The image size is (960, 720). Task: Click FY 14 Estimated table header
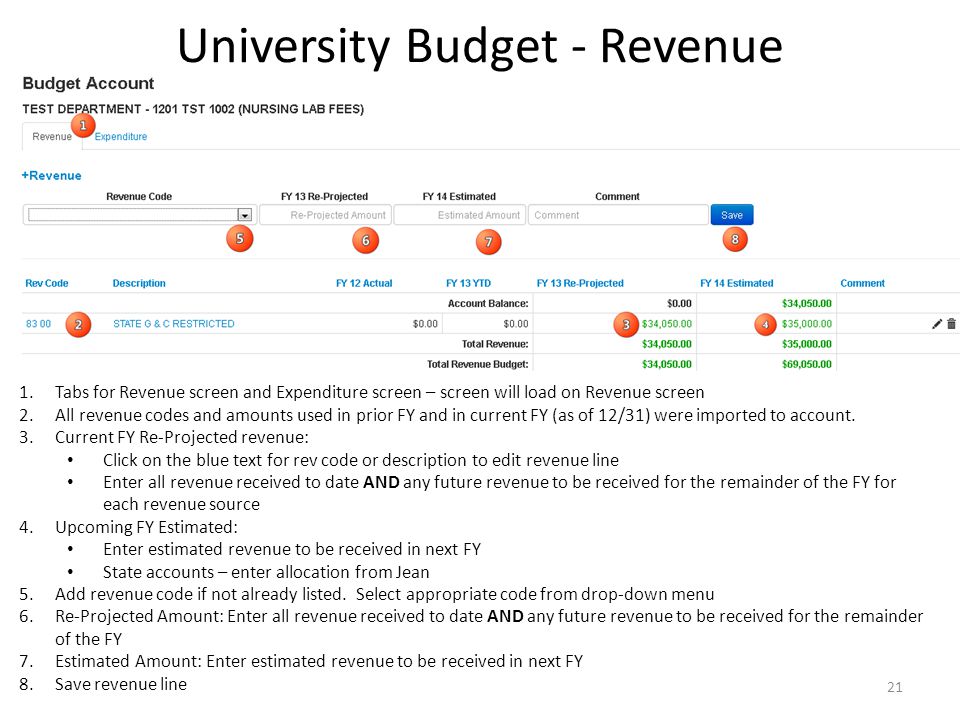(x=737, y=283)
